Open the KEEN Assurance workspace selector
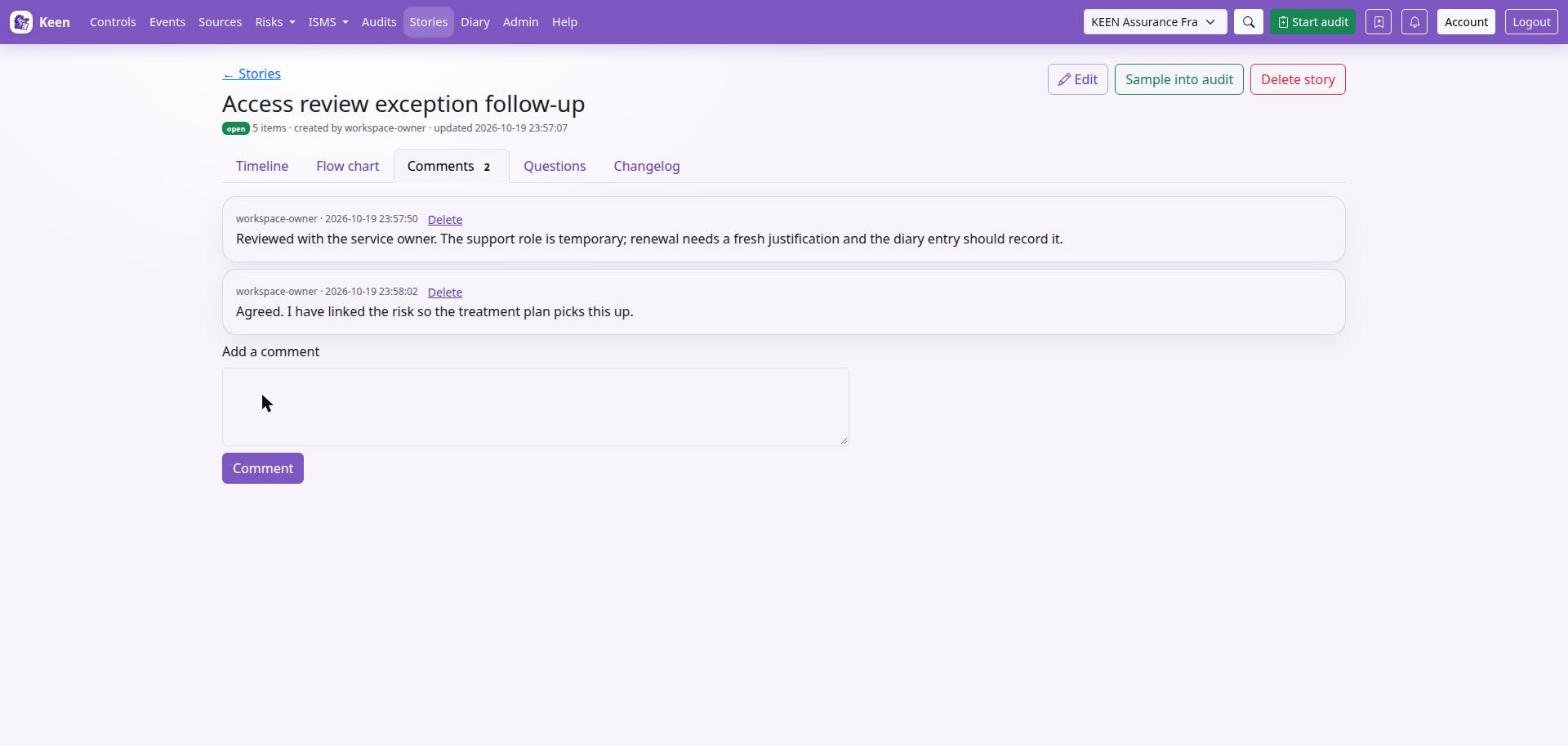Image resolution: width=1568 pixels, height=746 pixels. (1155, 22)
